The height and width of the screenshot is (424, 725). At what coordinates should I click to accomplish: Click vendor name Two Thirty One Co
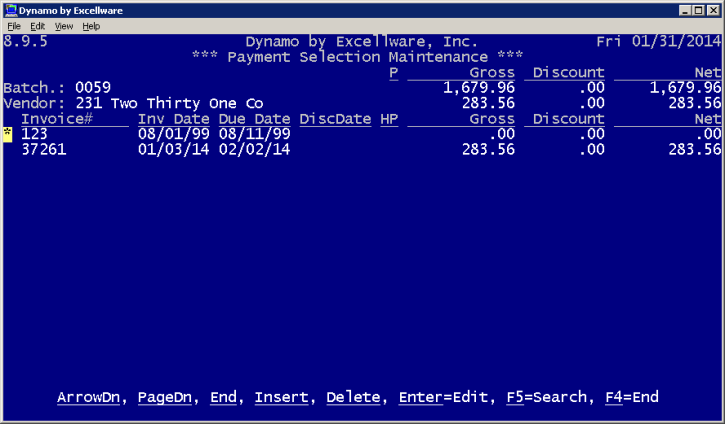187,103
